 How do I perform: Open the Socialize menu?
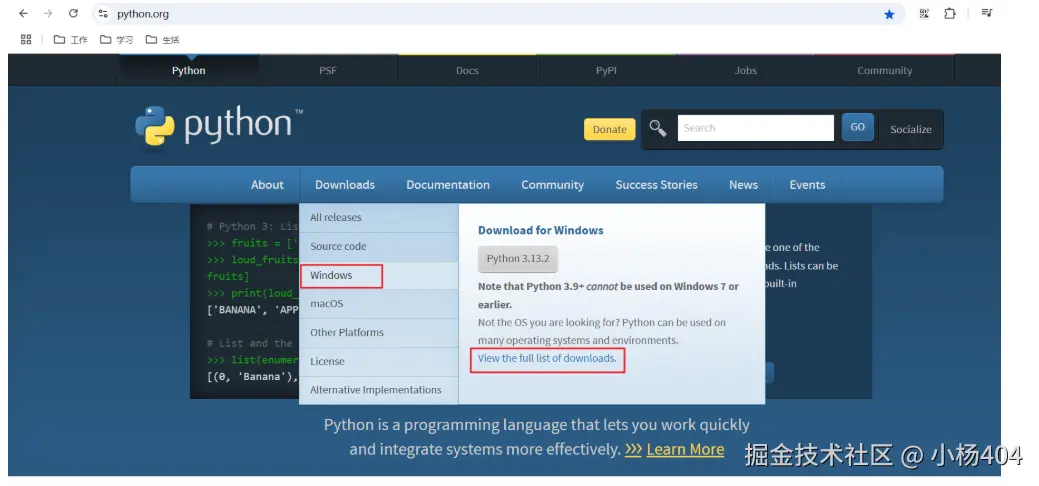[x=910, y=129]
